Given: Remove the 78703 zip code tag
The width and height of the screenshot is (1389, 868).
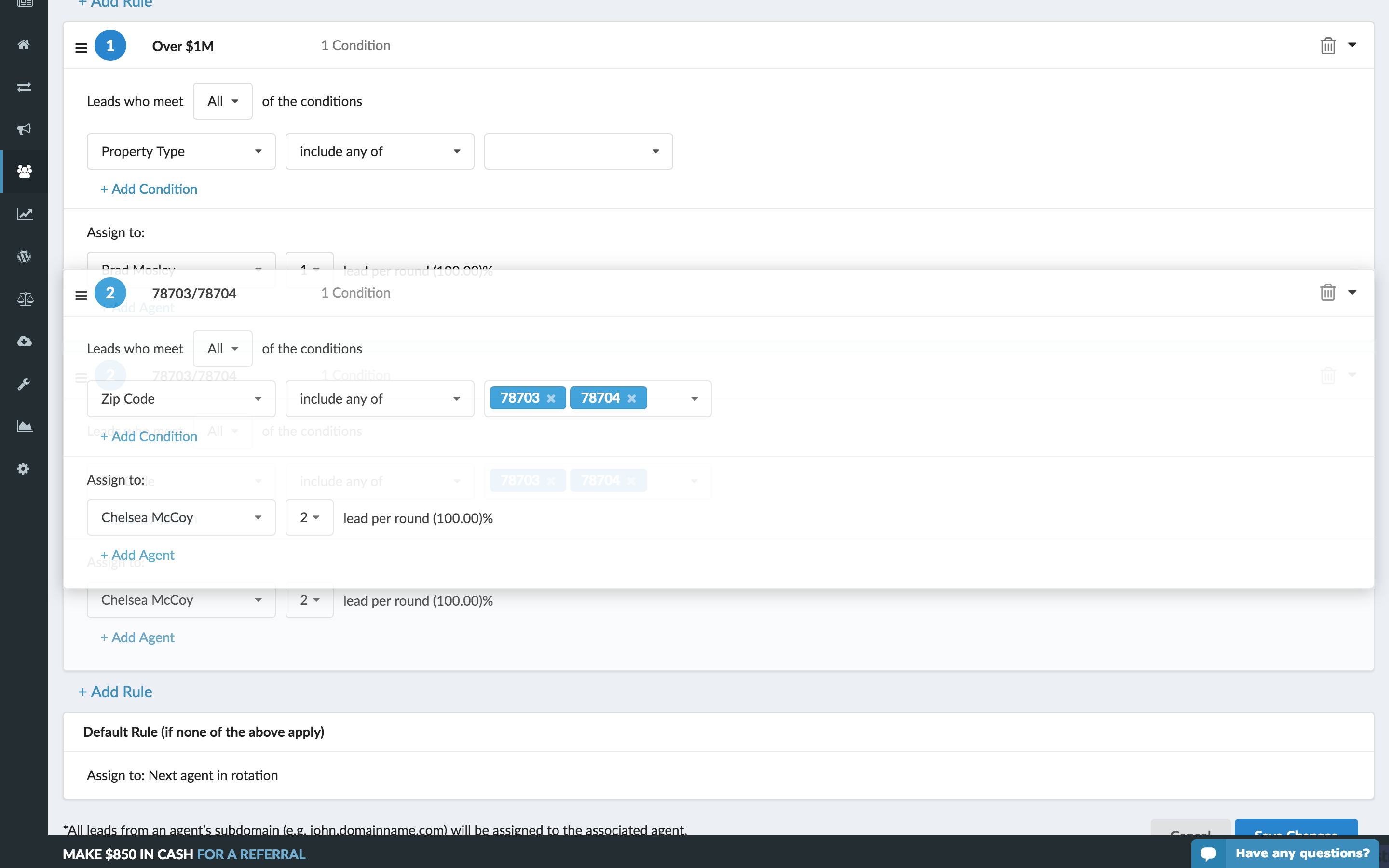Looking at the screenshot, I should tap(551, 398).
